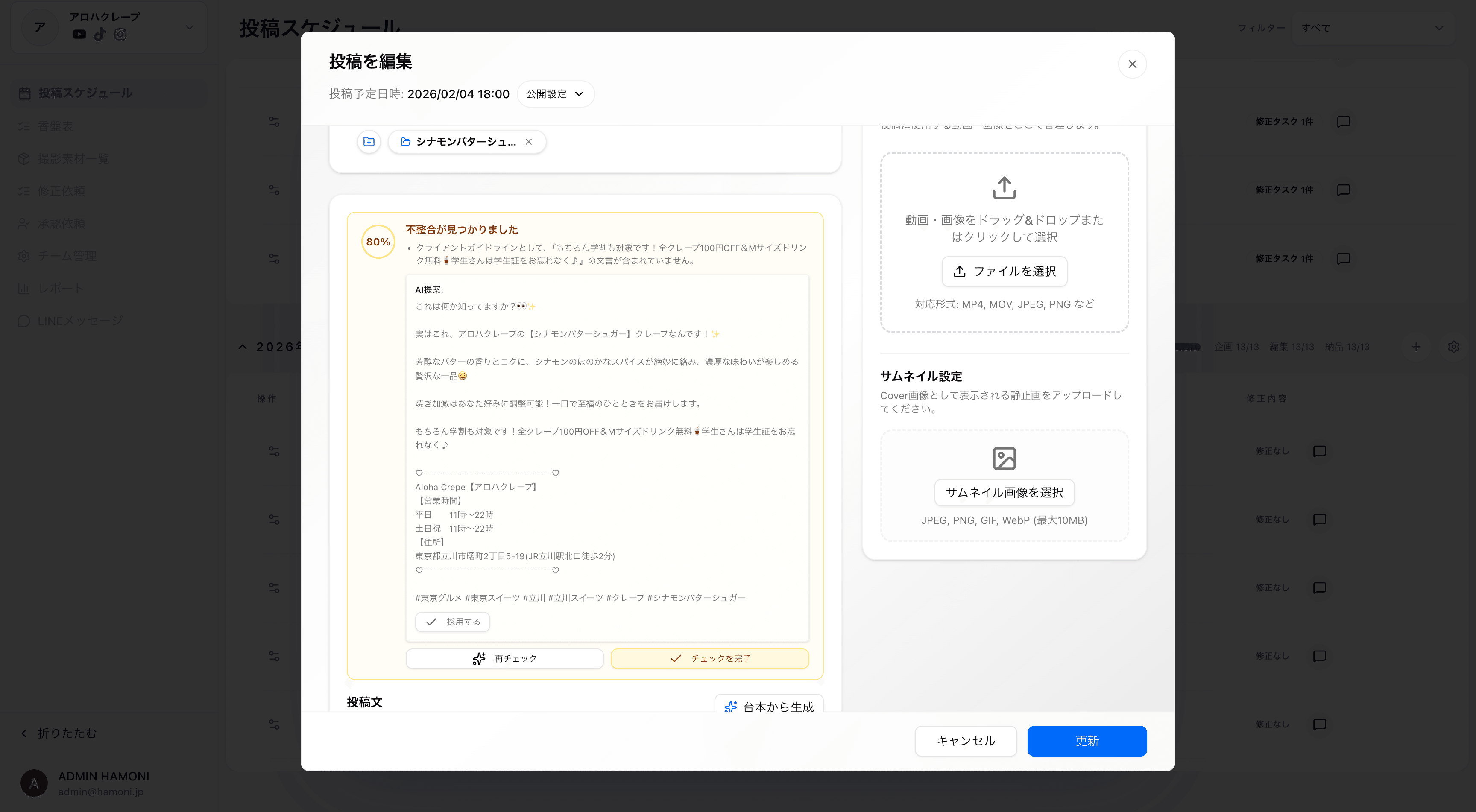
Task: Click the add folder icon button
Action: [369, 141]
